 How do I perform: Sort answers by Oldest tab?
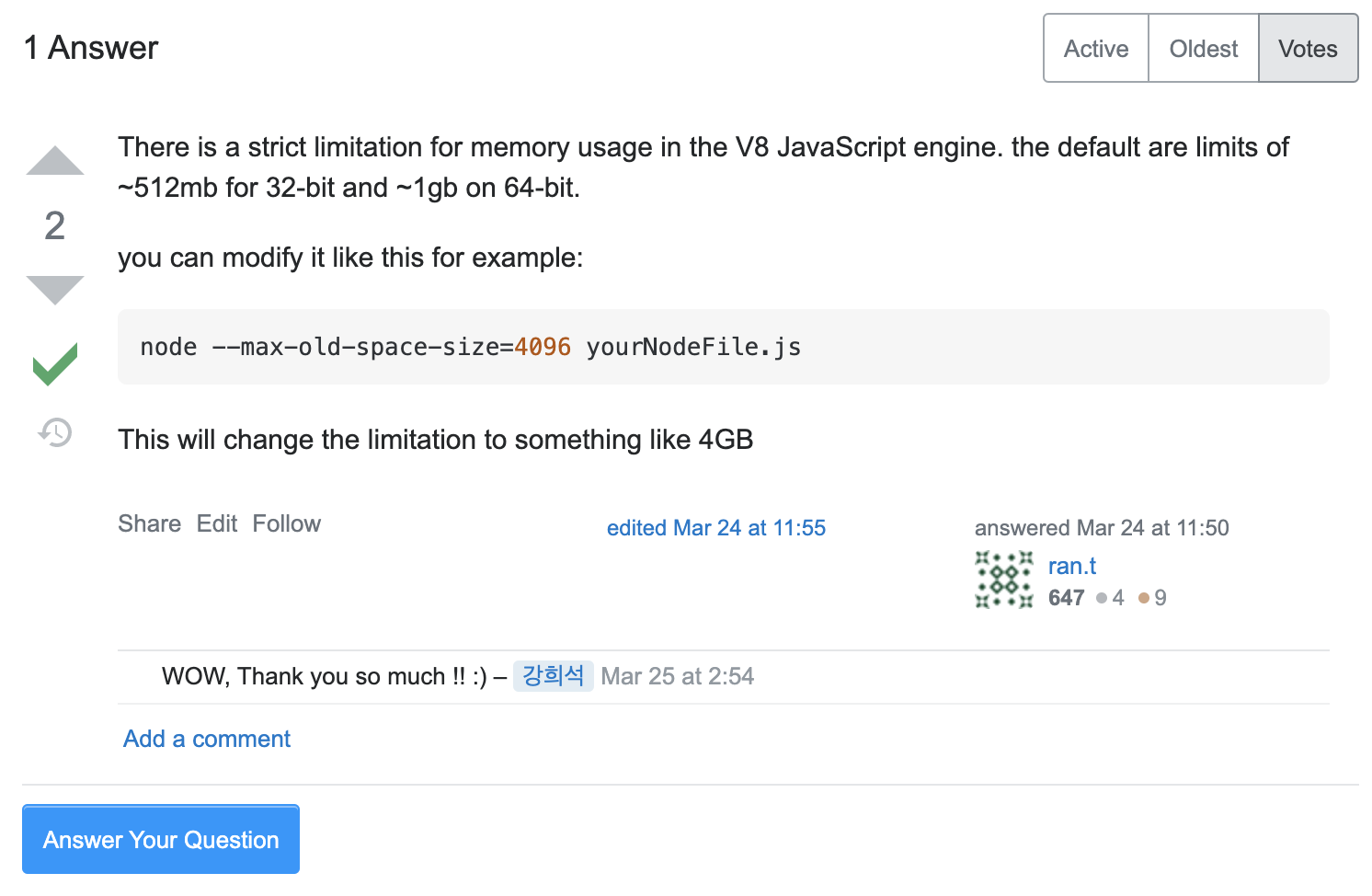pyautogui.click(x=1203, y=49)
